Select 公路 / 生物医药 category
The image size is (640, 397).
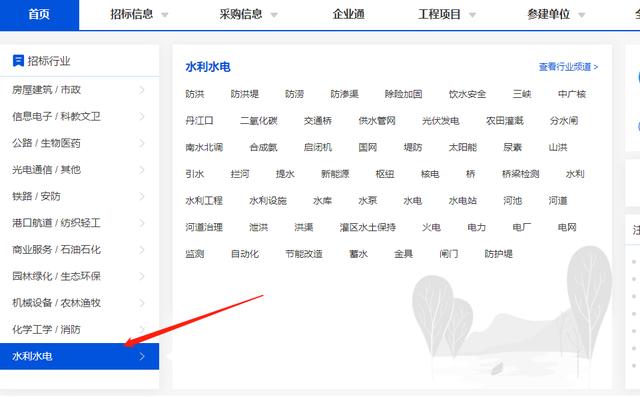(46, 143)
